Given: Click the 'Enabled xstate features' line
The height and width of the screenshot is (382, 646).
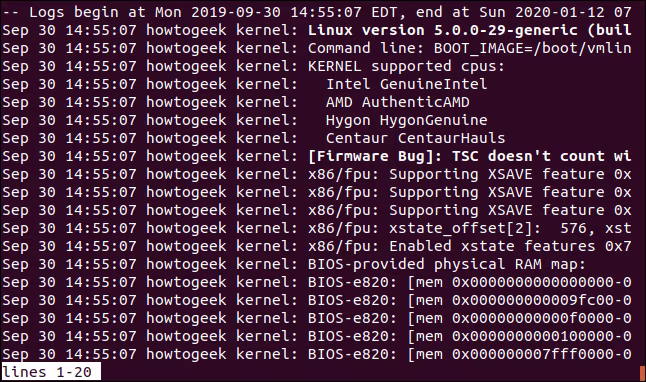Looking at the screenshot, I should pos(316,246).
